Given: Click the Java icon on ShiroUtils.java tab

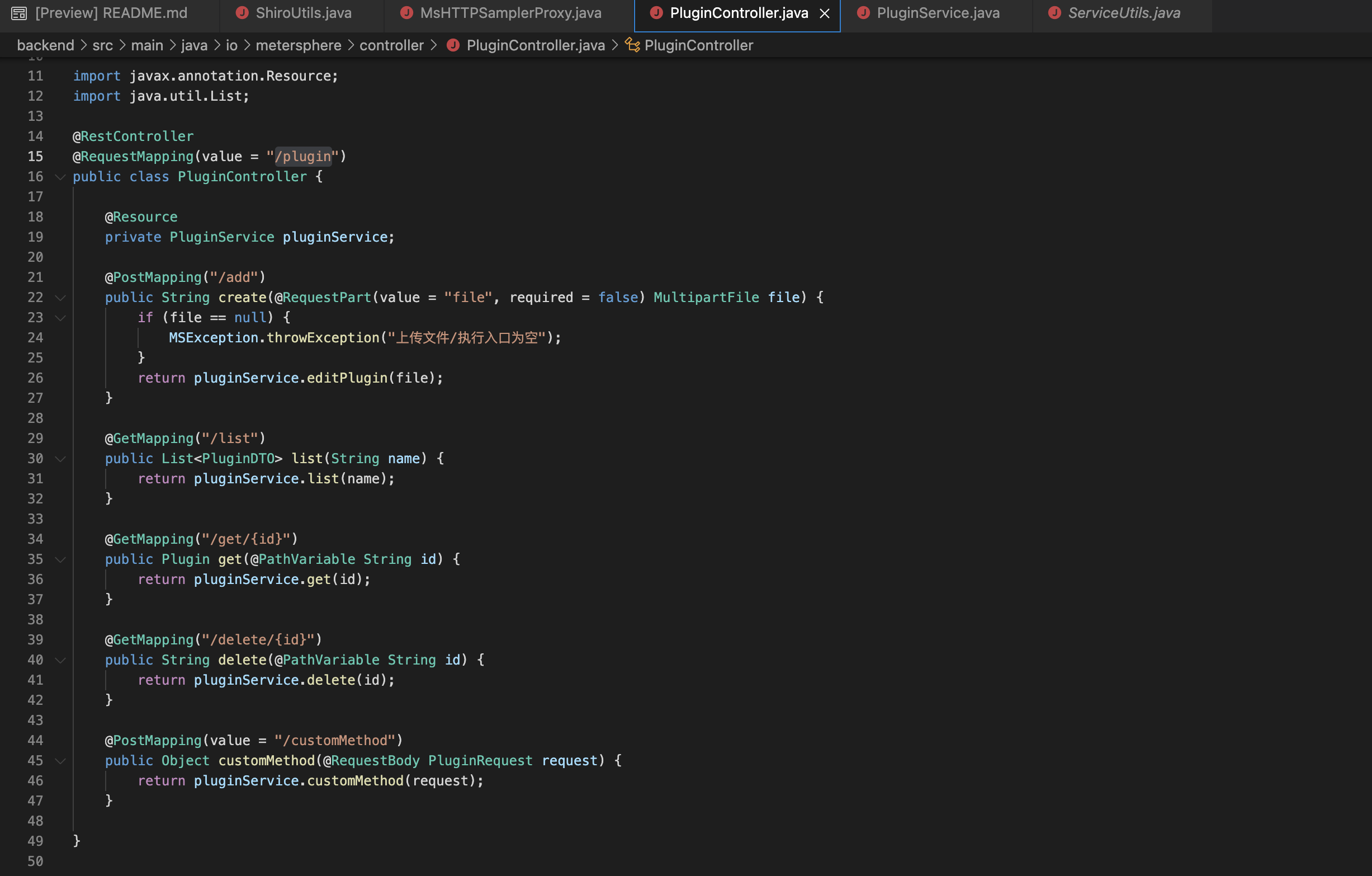Looking at the screenshot, I should click(242, 13).
